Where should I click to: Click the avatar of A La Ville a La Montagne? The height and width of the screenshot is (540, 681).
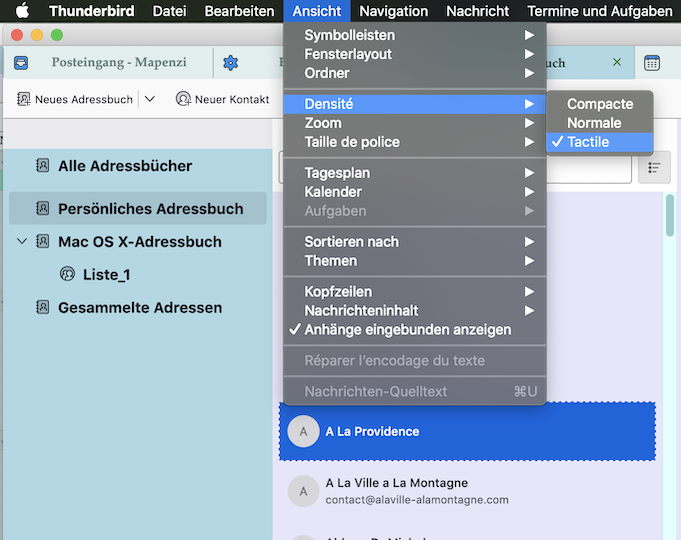(x=303, y=491)
